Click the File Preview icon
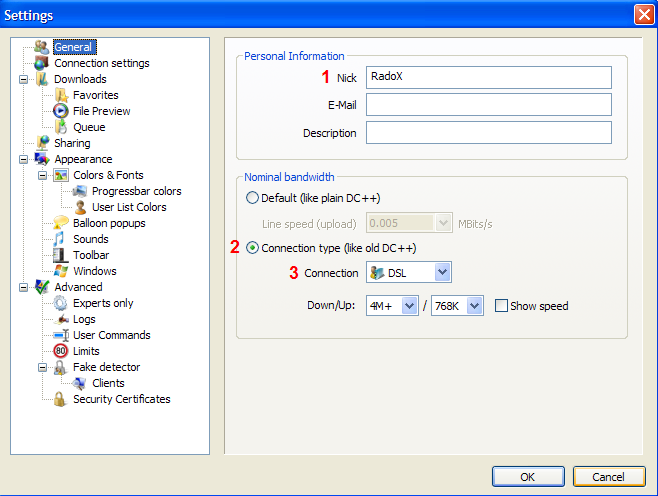The height and width of the screenshot is (496, 658). (x=61, y=111)
